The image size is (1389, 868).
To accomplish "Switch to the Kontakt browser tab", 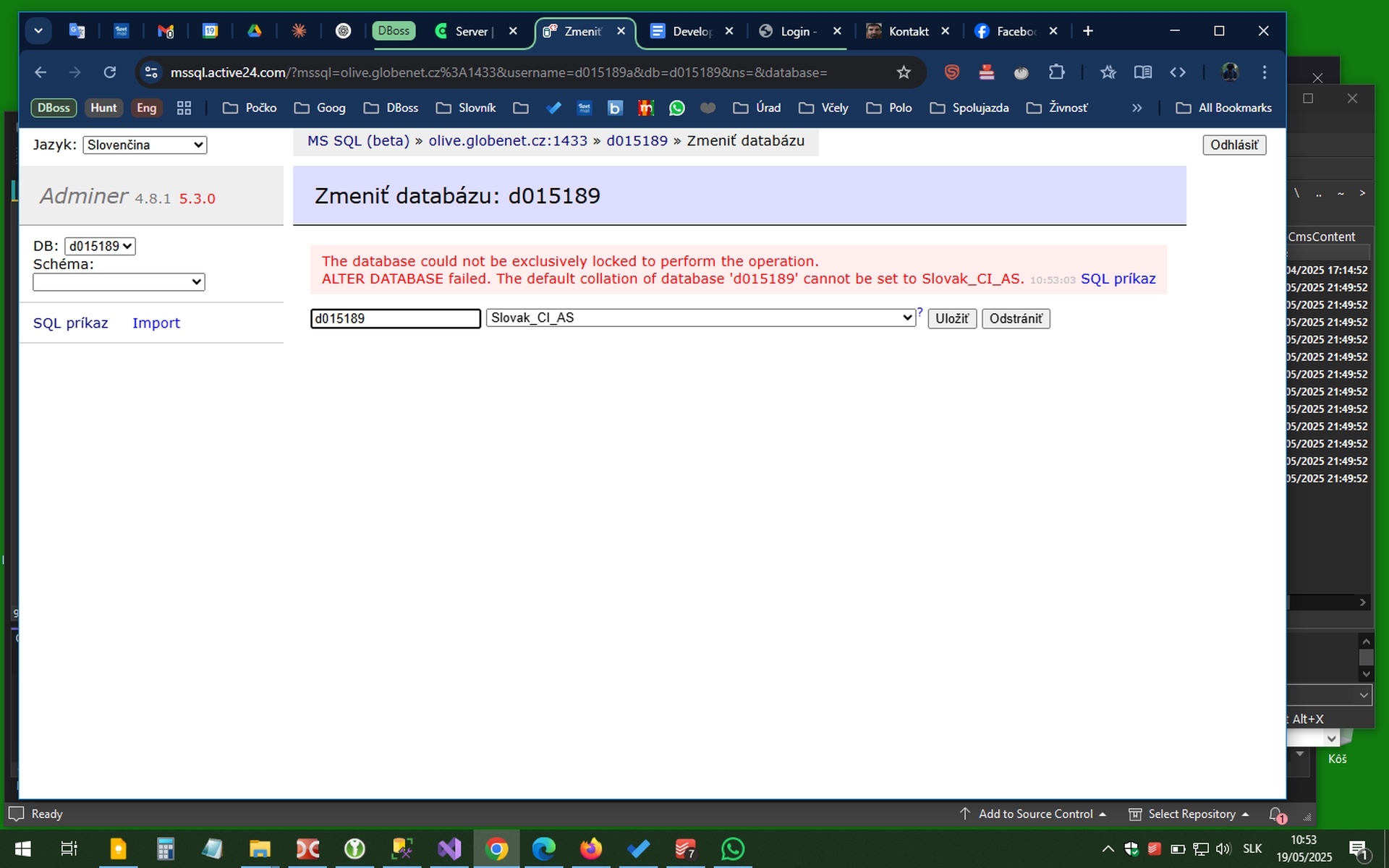I will 907,31.
